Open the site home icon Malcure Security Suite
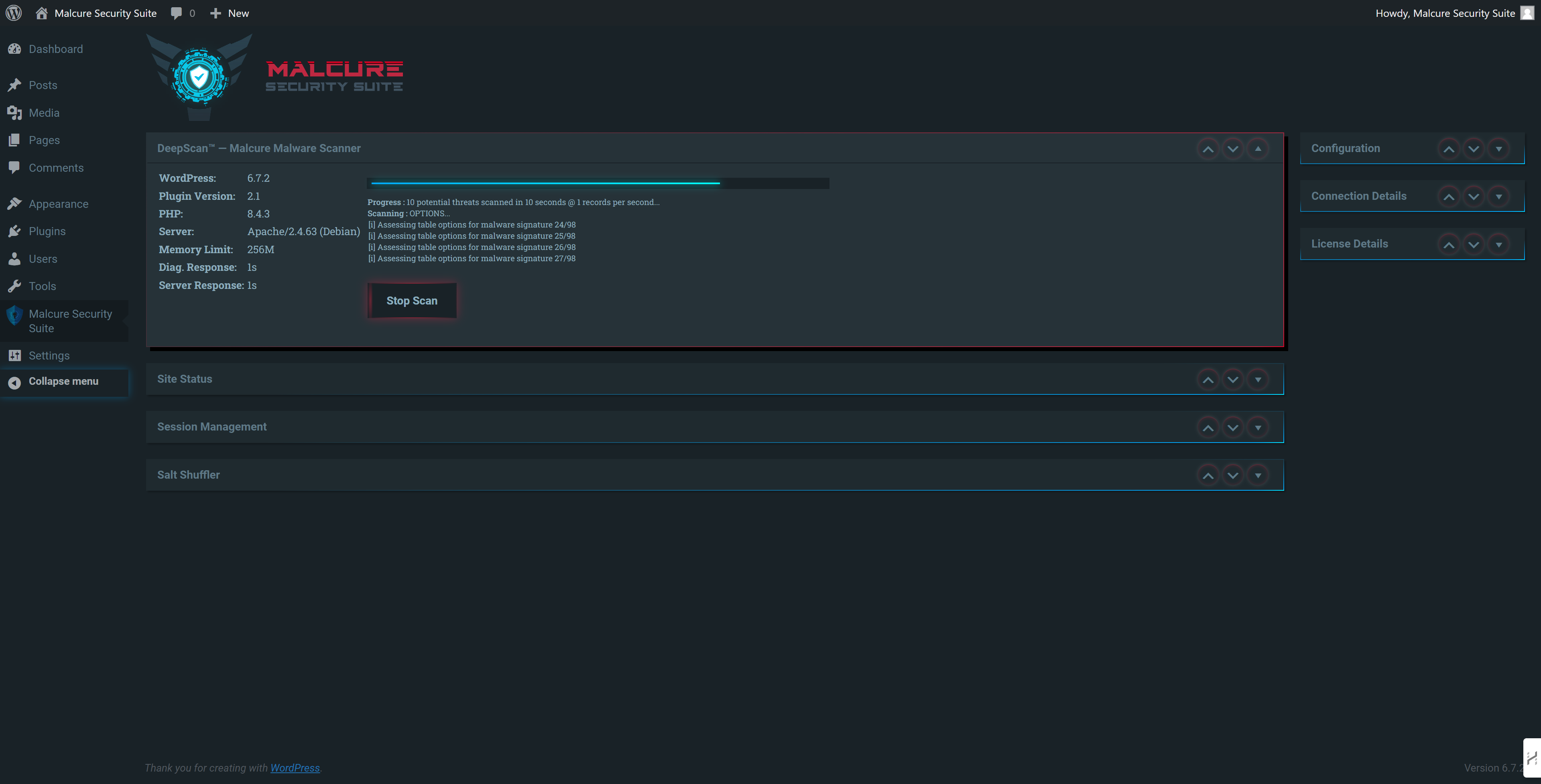Viewport: 1541px width, 784px height. (41, 13)
